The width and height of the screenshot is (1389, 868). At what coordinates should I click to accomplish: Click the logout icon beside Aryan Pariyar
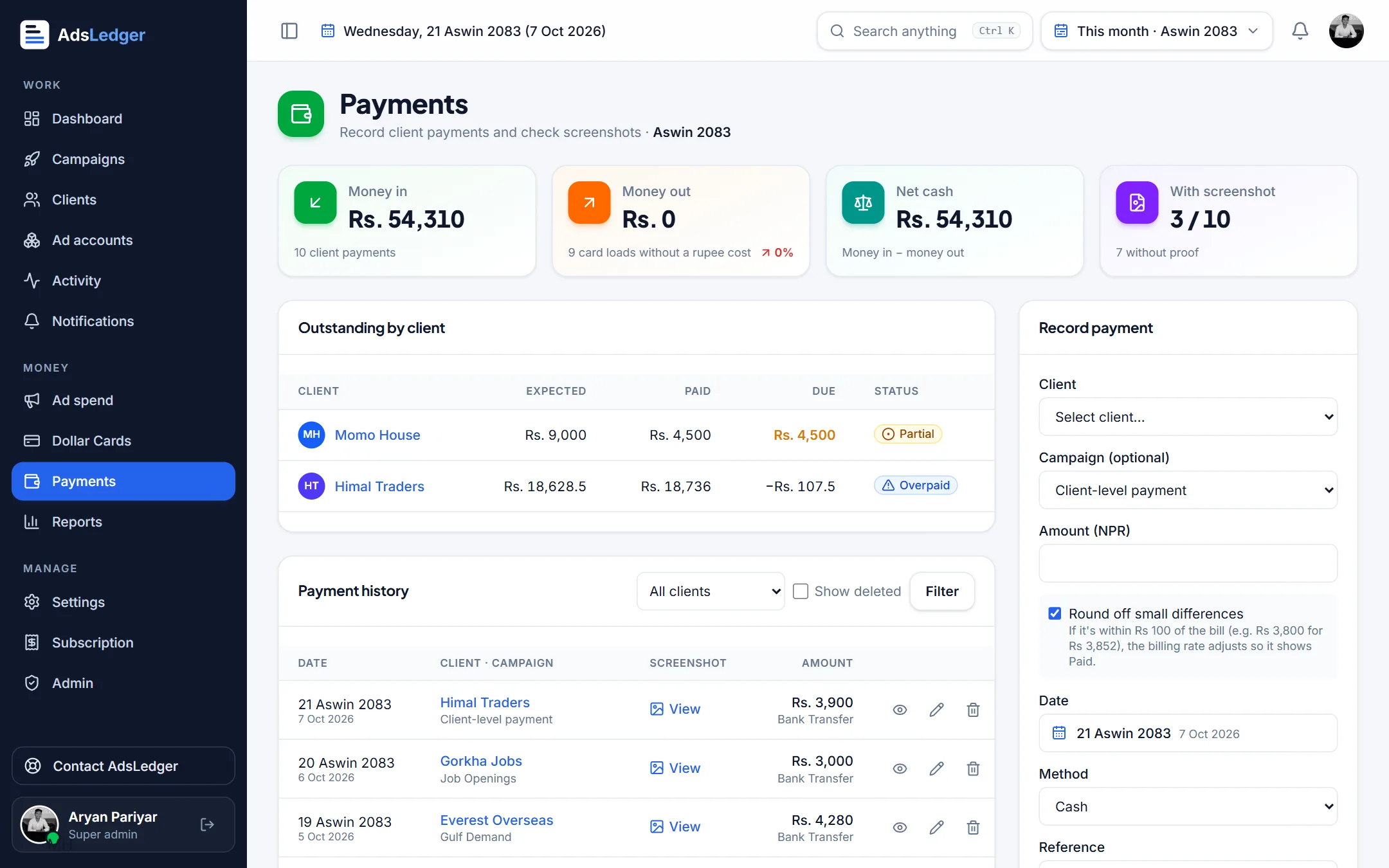[x=207, y=824]
